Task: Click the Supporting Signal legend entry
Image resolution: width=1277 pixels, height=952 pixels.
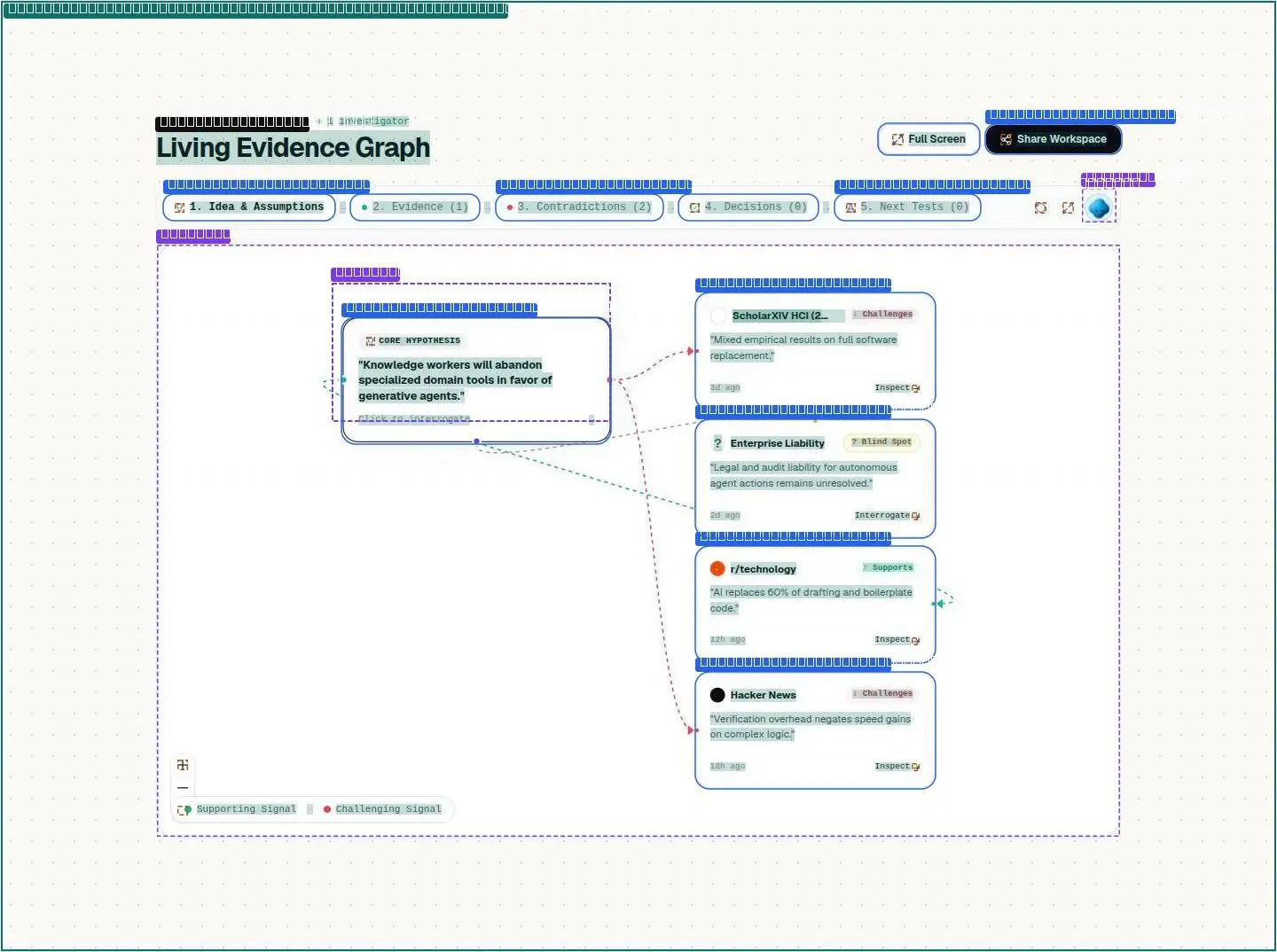Action: 239,809
